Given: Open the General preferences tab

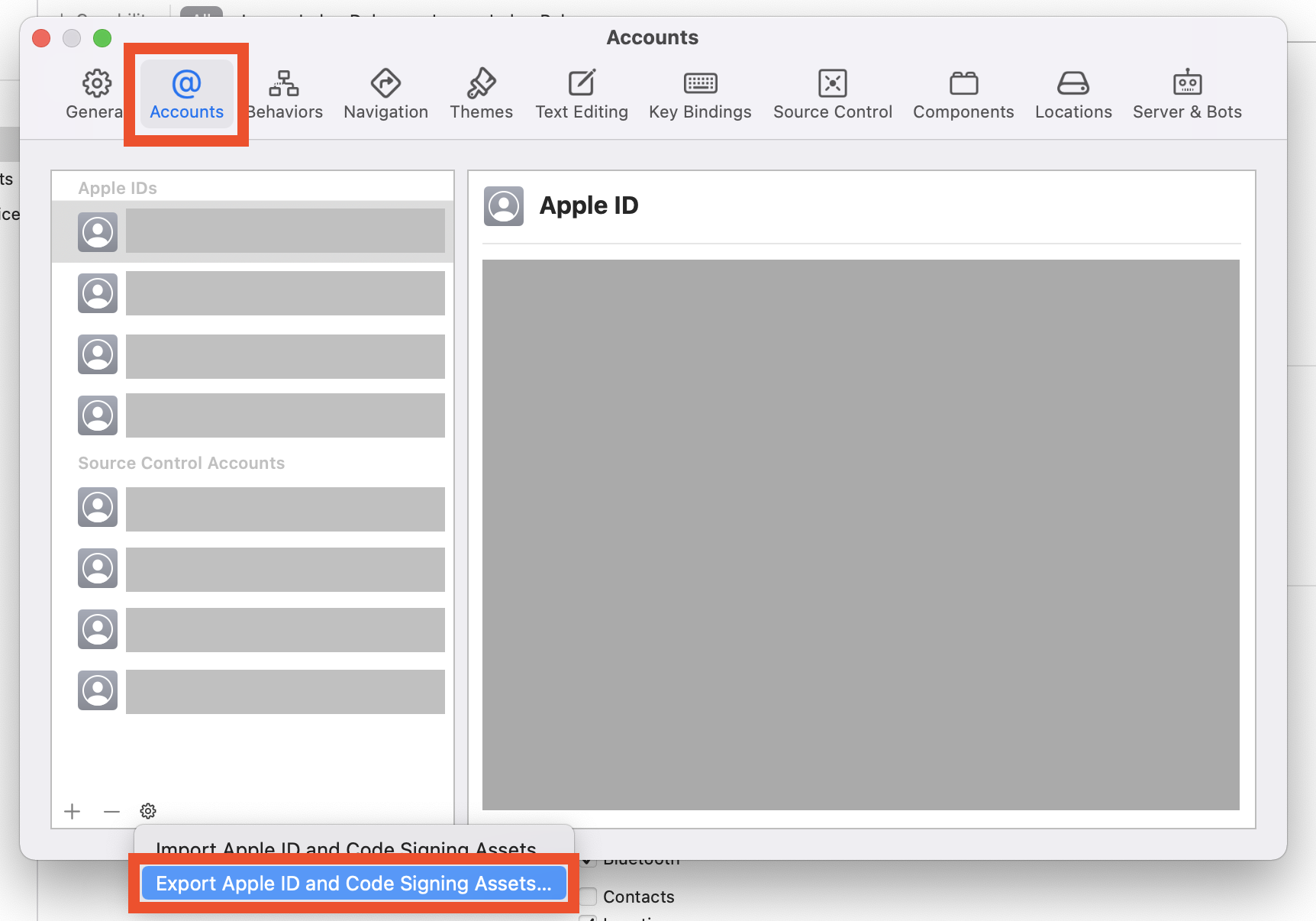Looking at the screenshot, I should 94,95.
